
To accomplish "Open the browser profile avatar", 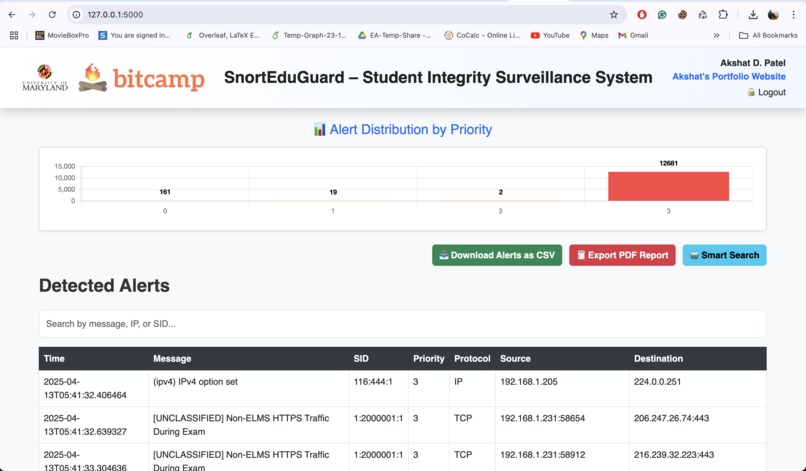I will [x=773, y=14].
